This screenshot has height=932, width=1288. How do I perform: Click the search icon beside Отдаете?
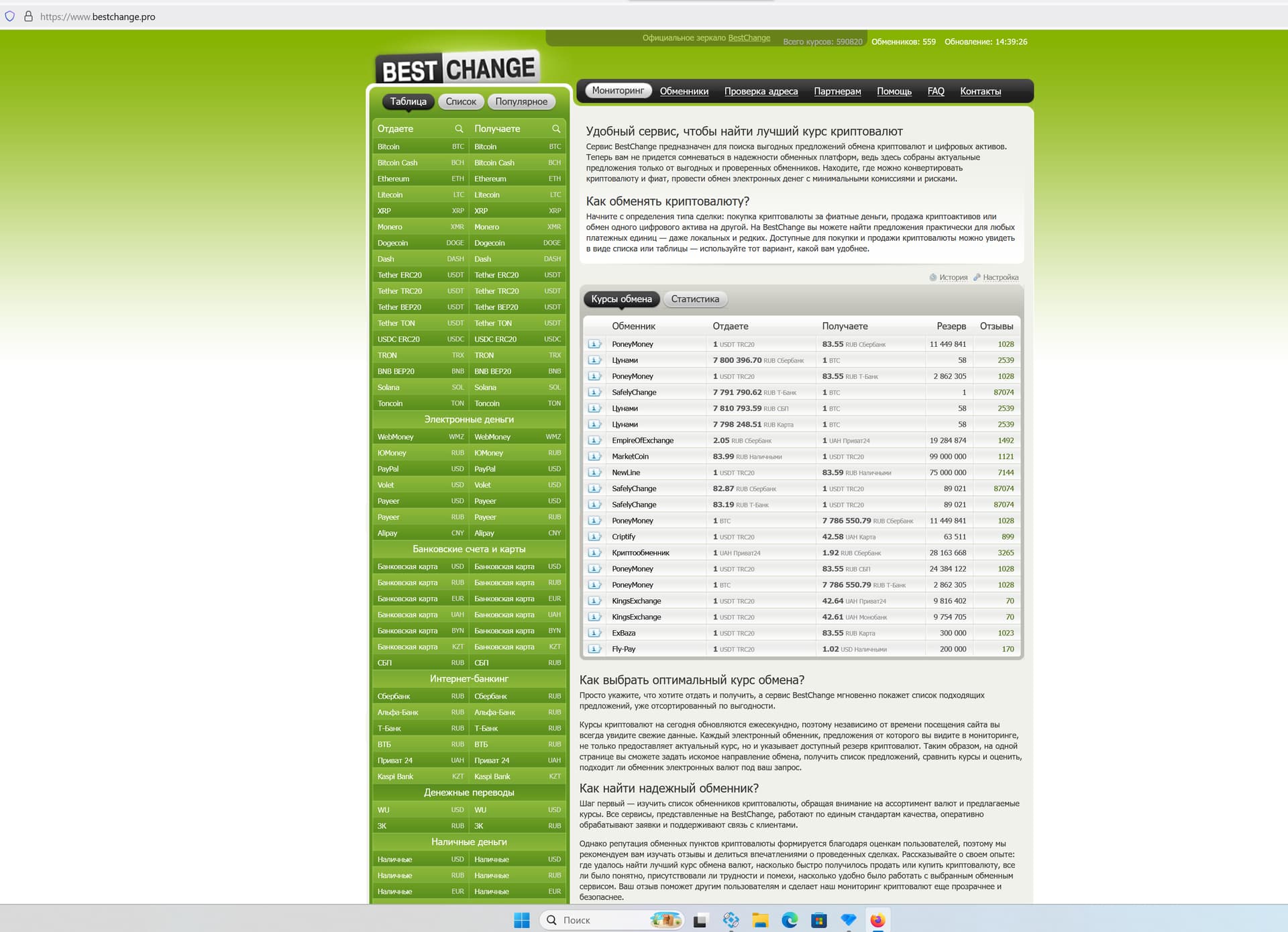(459, 129)
